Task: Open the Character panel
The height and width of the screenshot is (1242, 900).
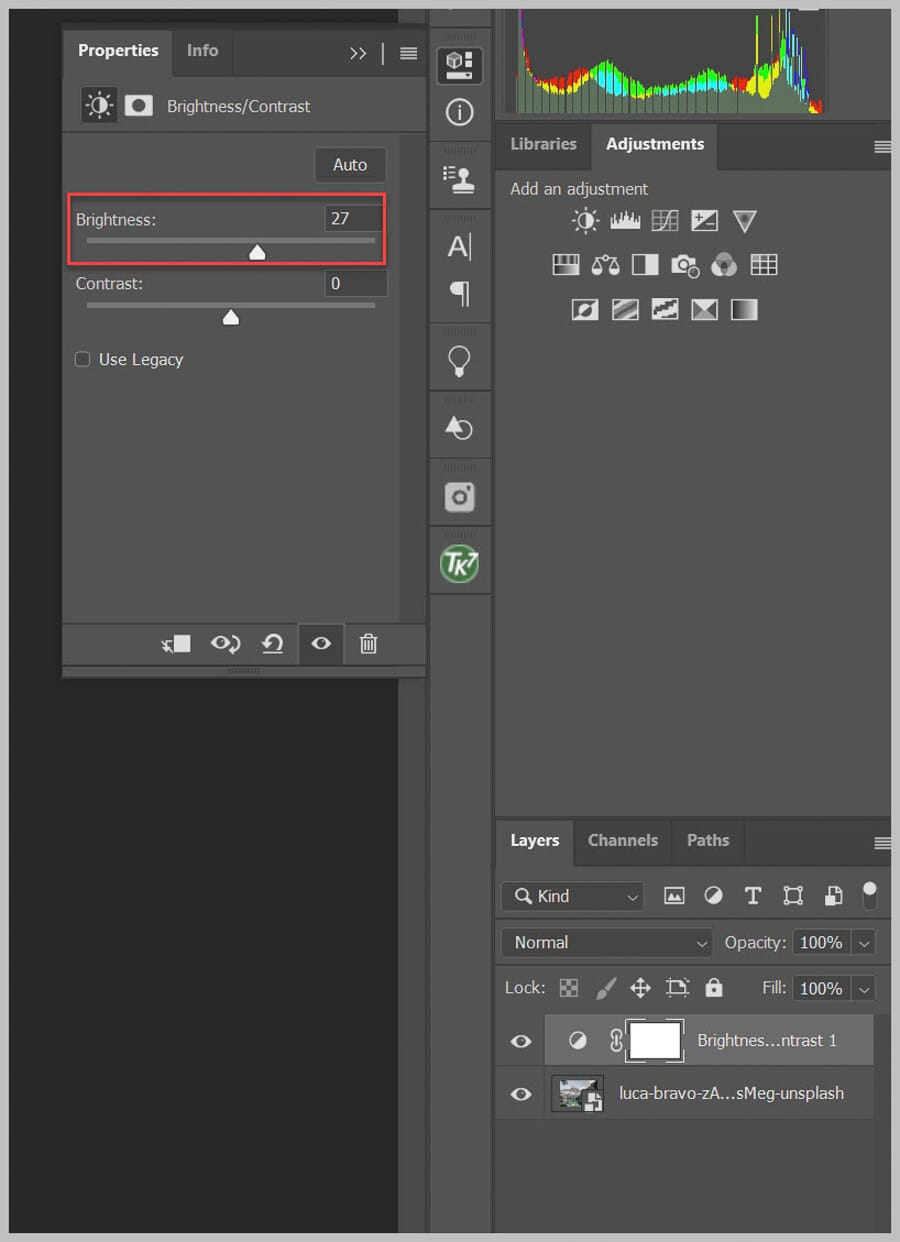Action: coord(459,247)
